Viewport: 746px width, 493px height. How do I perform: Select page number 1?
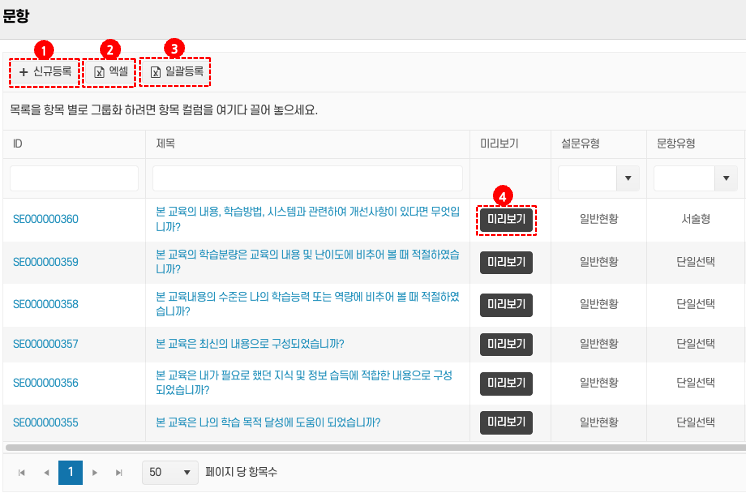pos(70,472)
